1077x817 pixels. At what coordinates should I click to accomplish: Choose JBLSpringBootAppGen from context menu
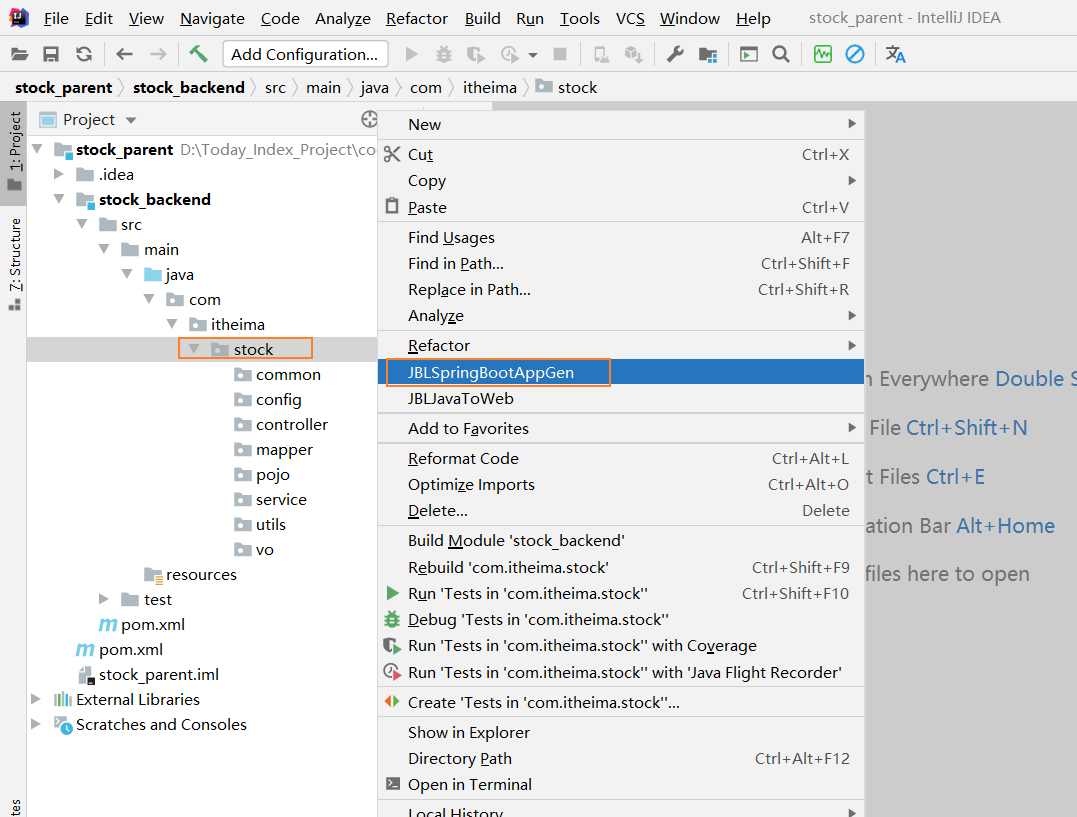pos(621,372)
